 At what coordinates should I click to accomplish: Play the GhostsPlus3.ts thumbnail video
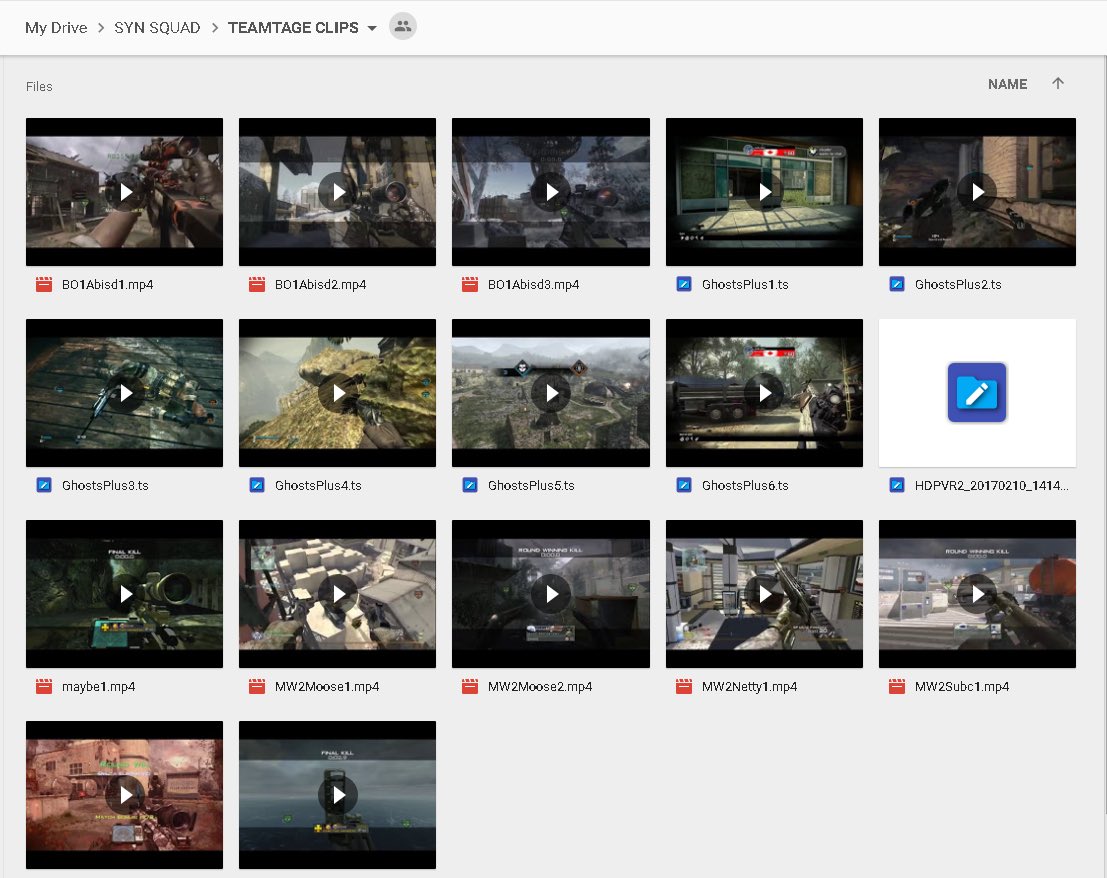pyautogui.click(x=124, y=393)
